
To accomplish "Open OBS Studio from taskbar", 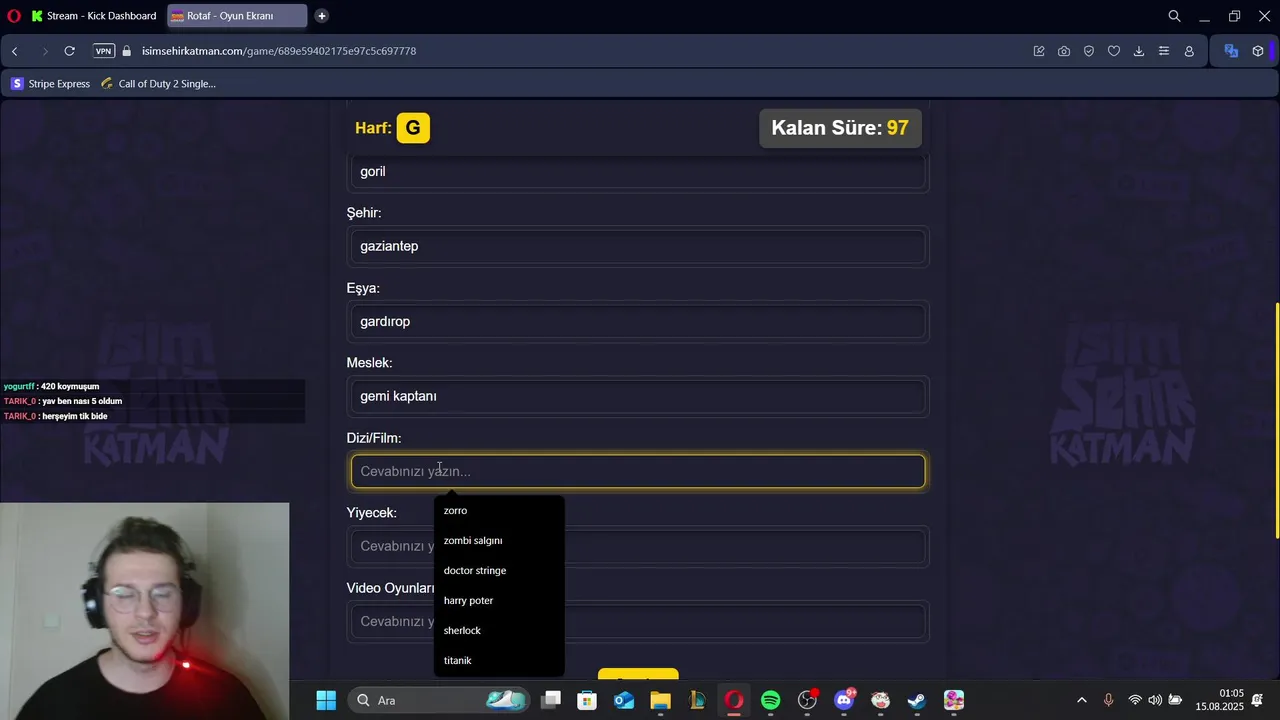I will (807, 700).
